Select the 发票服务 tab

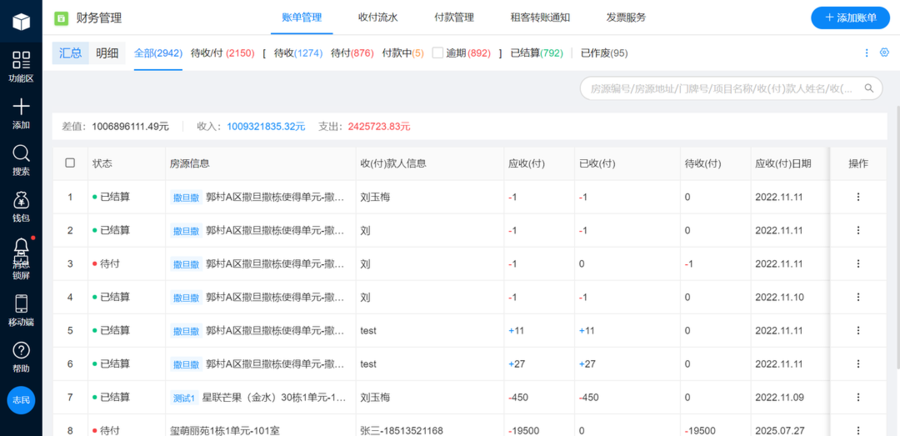point(626,17)
